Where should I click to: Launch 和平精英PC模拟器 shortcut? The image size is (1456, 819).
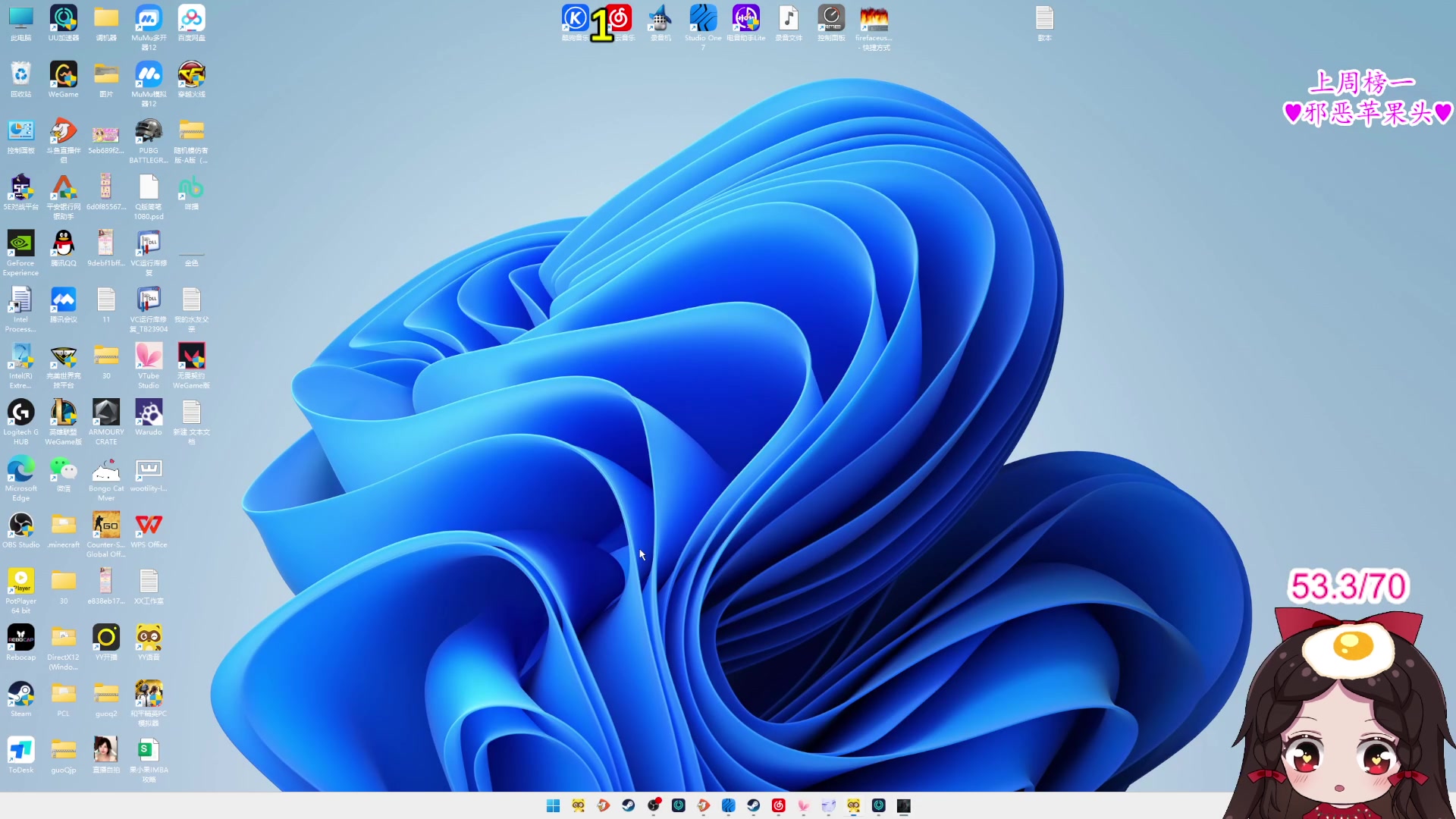coord(149,704)
